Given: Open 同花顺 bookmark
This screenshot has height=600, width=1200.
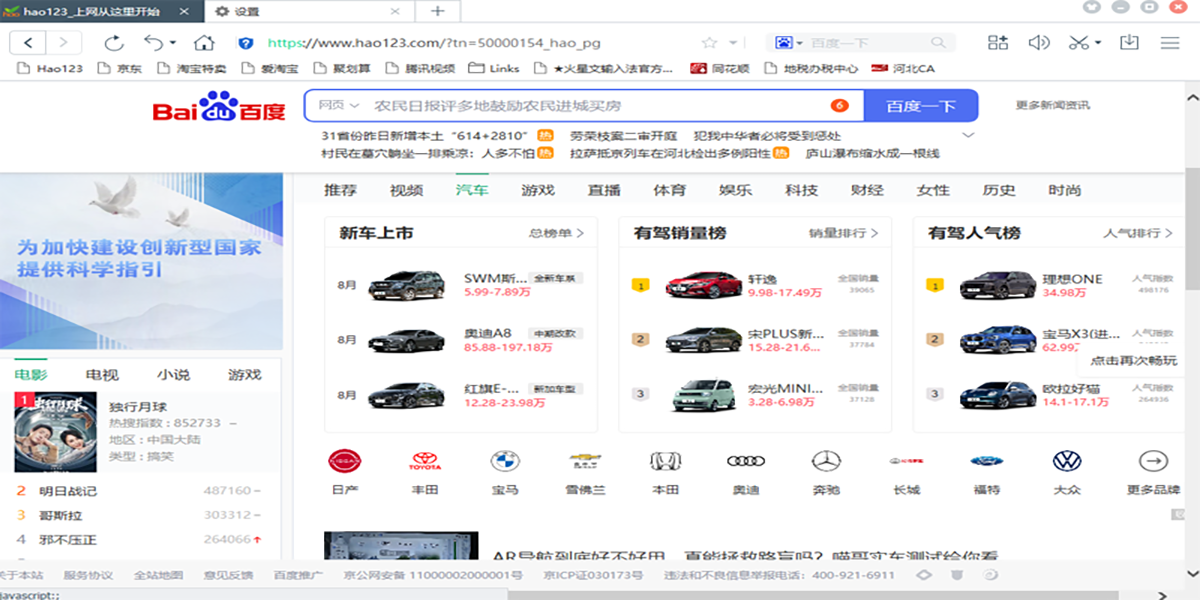Looking at the screenshot, I should 720,69.
